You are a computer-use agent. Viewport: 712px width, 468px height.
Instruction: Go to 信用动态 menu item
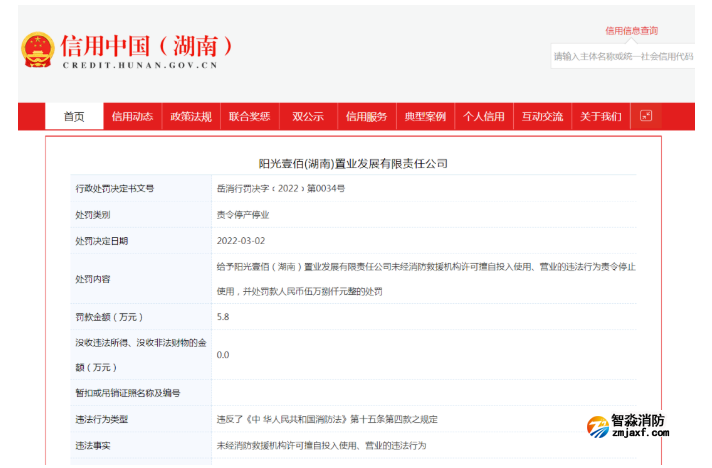pyautogui.click(x=132, y=116)
